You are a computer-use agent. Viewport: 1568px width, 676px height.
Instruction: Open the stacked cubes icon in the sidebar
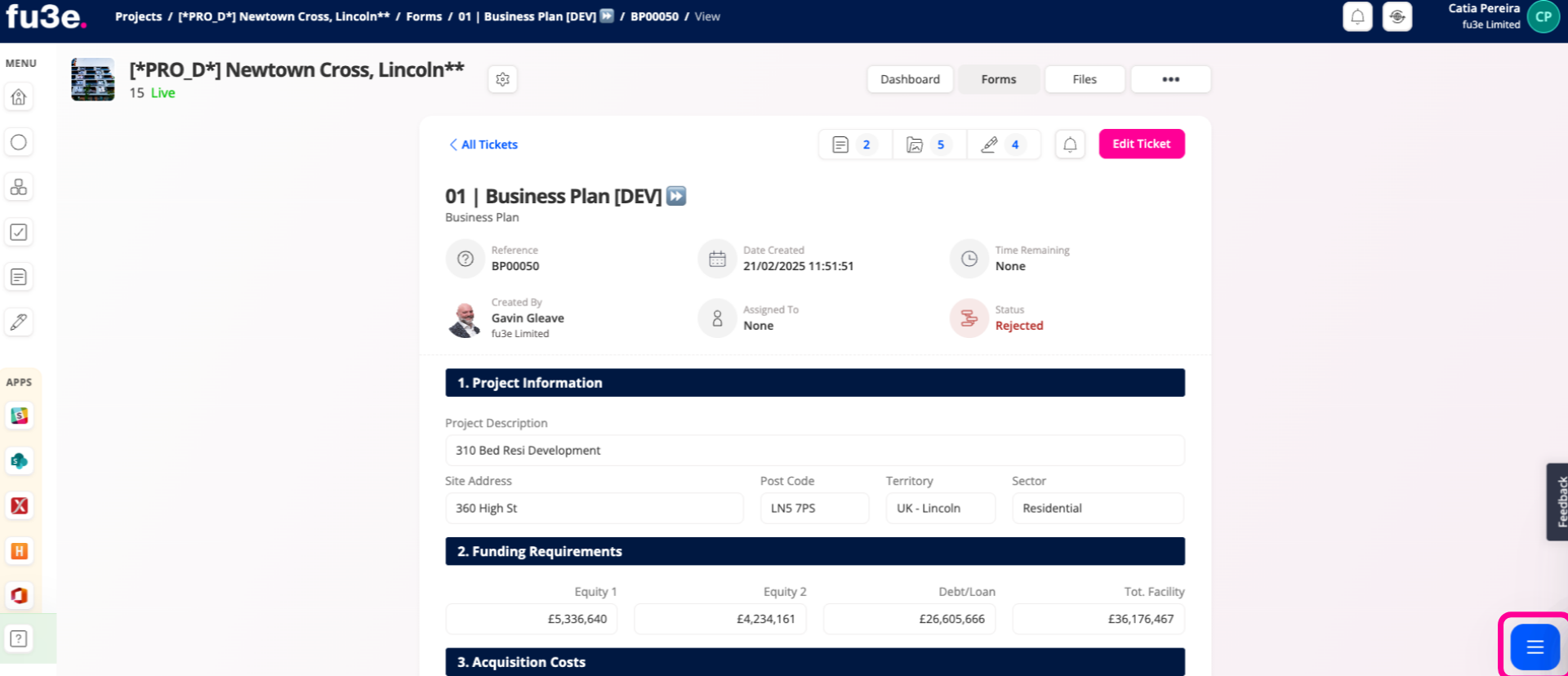[19, 187]
